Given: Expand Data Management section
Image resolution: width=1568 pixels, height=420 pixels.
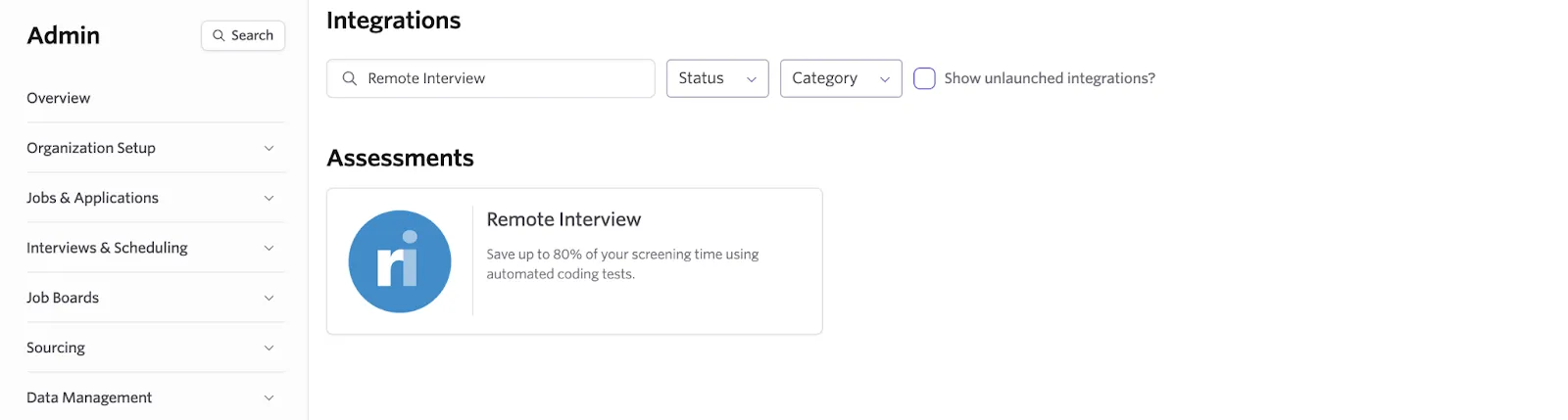Looking at the screenshot, I should (x=156, y=397).
